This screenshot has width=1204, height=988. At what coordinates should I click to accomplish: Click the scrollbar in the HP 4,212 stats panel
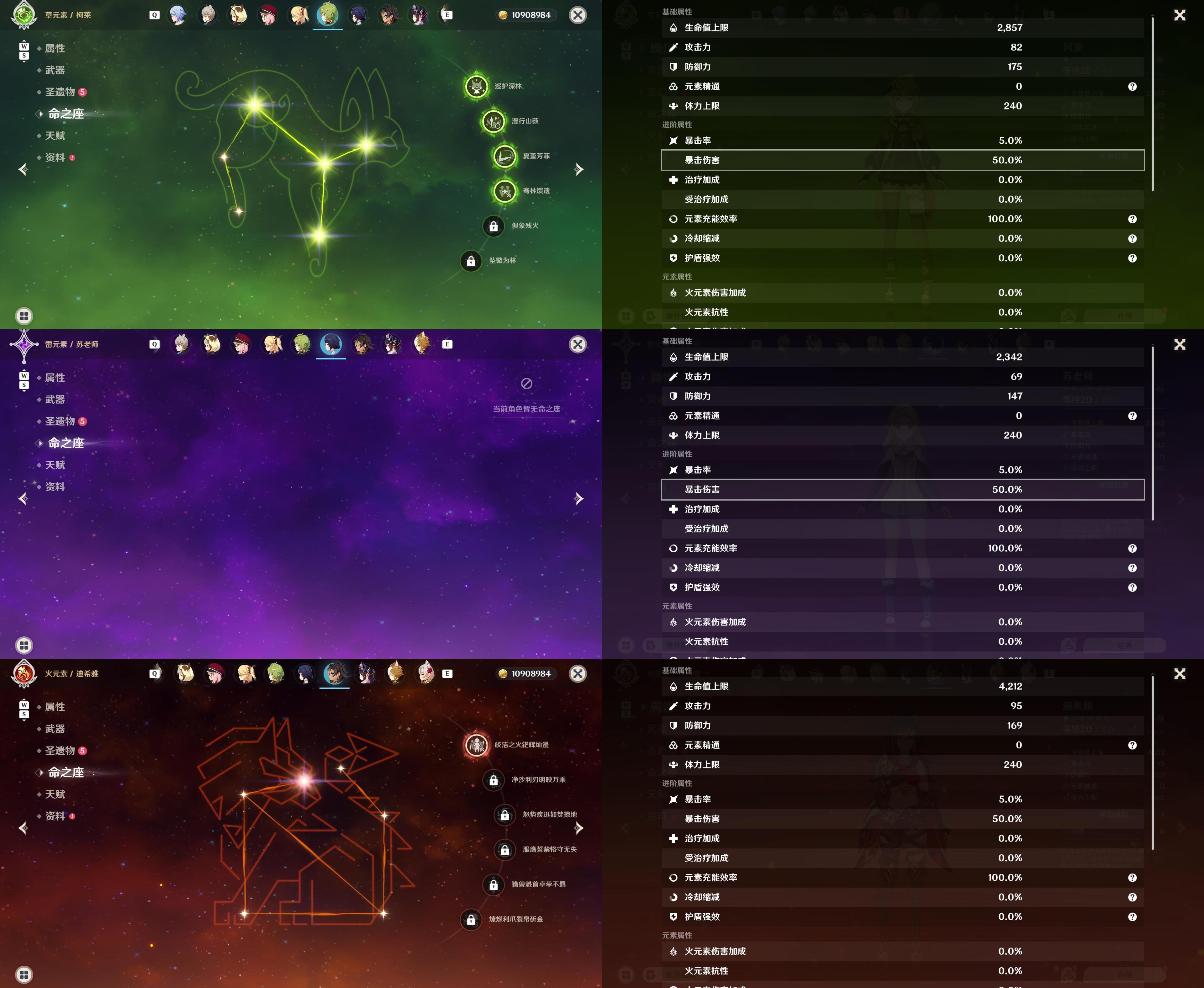tap(1153, 763)
